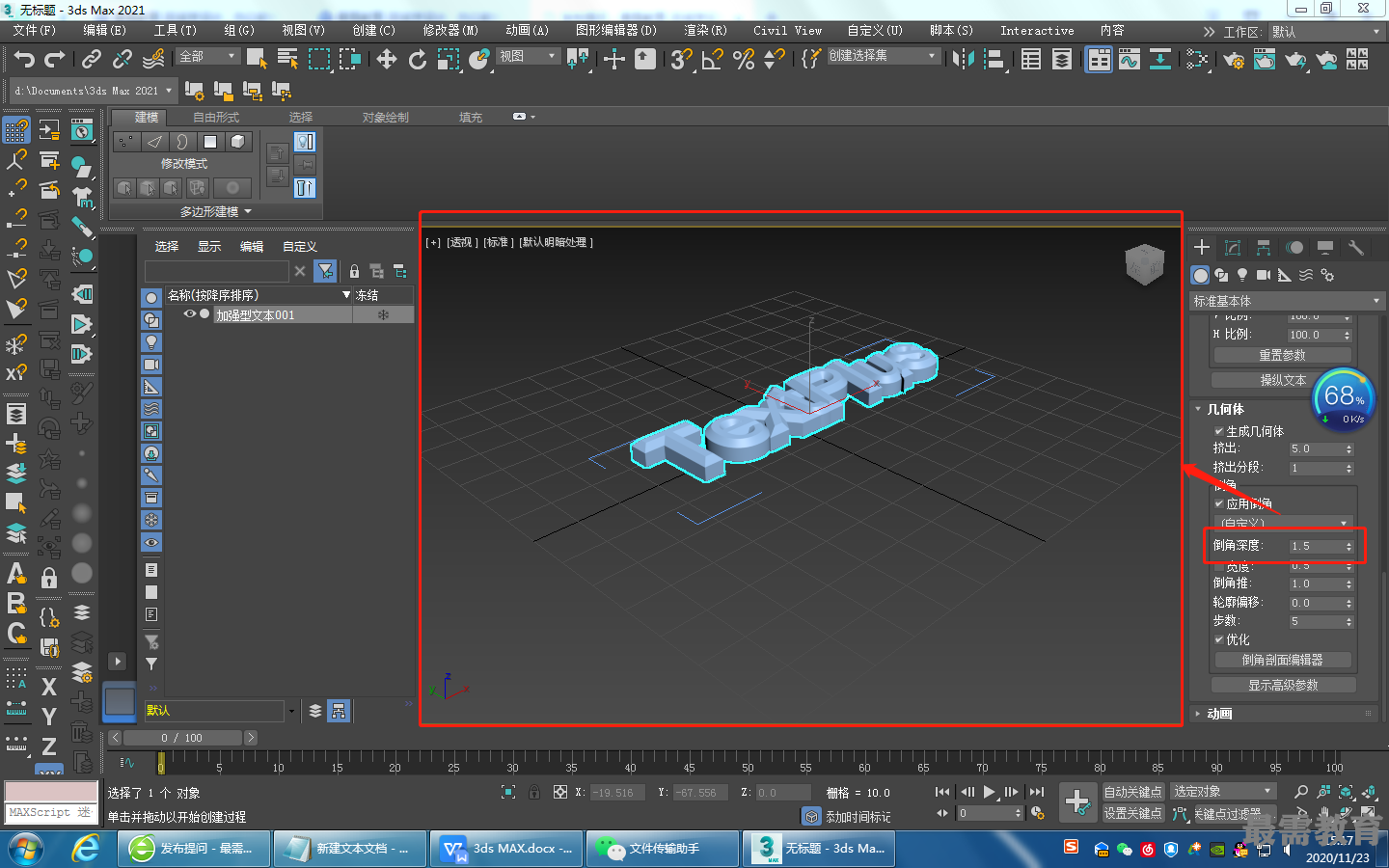This screenshot has width=1389, height=868.
Task: Toggle visibility eye of 加强型文本001
Action: (x=190, y=314)
